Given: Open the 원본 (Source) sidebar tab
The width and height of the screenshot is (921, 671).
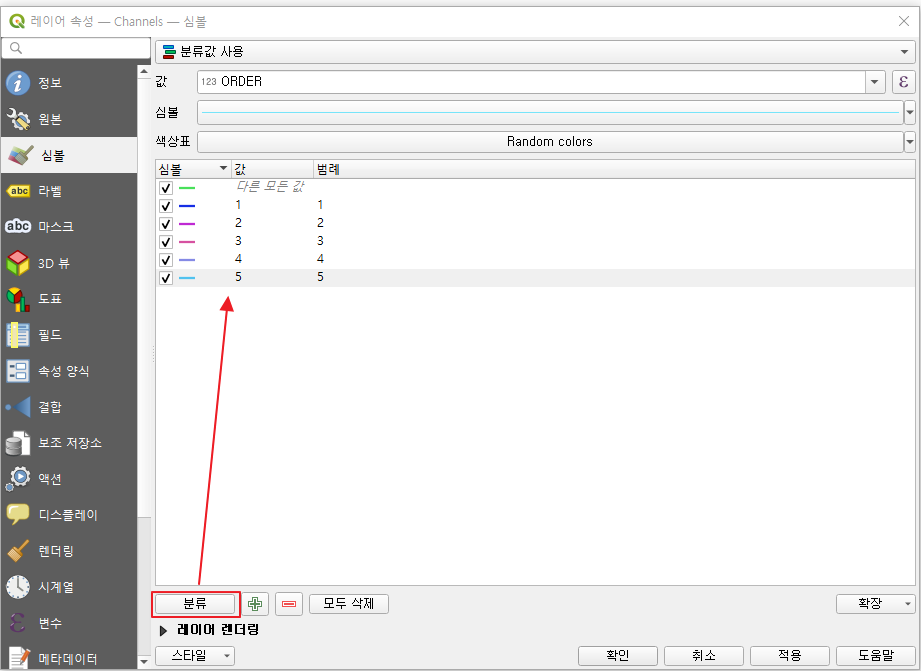Looking at the screenshot, I should (69, 119).
